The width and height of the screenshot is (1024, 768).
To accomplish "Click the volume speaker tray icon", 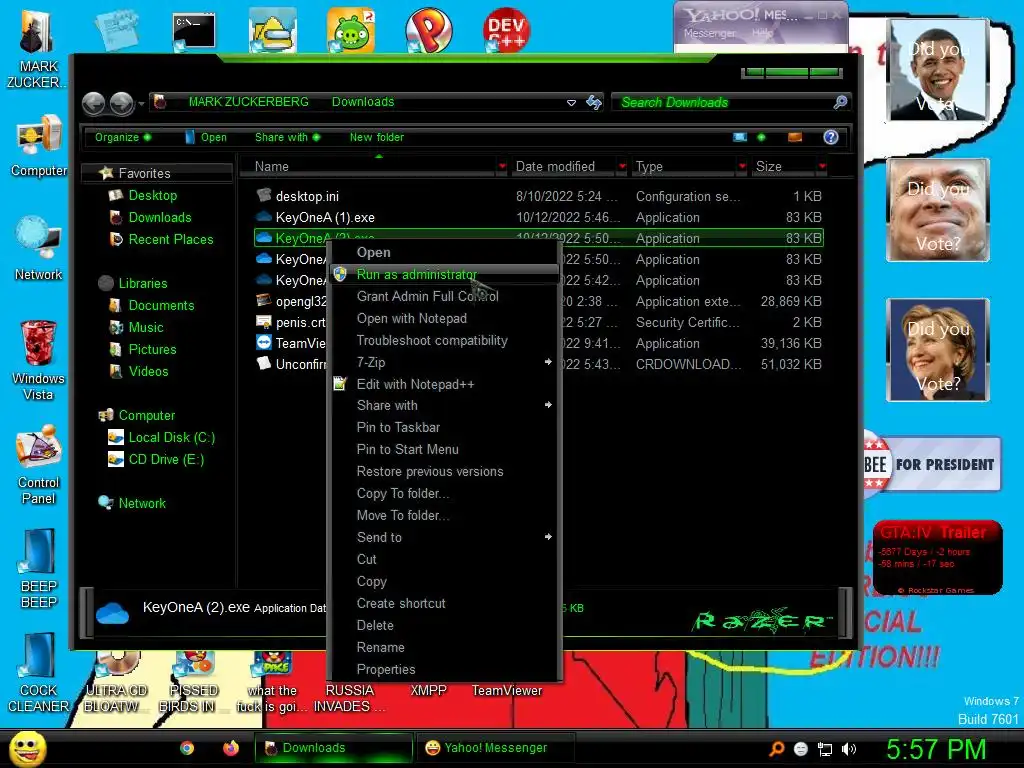I will (849, 749).
